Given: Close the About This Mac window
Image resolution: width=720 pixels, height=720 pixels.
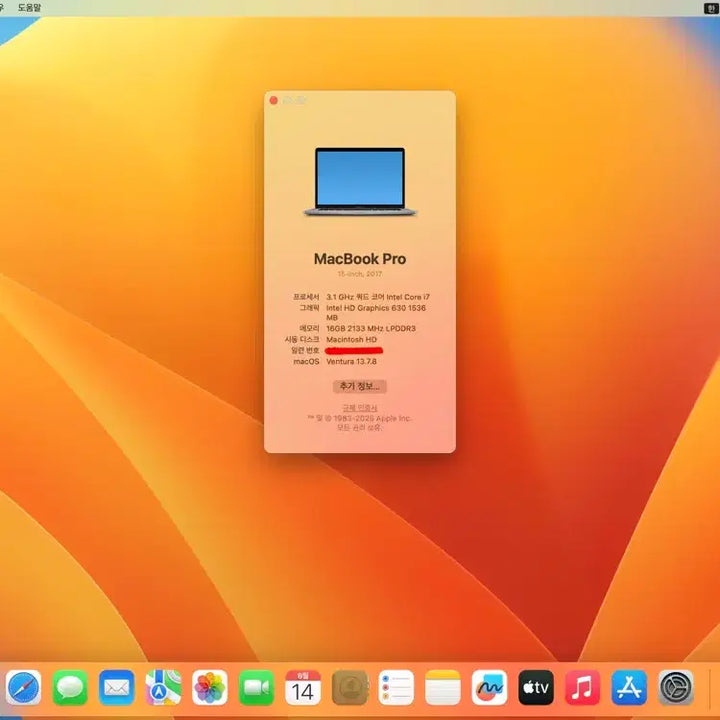Looking at the screenshot, I should [274, 100].
